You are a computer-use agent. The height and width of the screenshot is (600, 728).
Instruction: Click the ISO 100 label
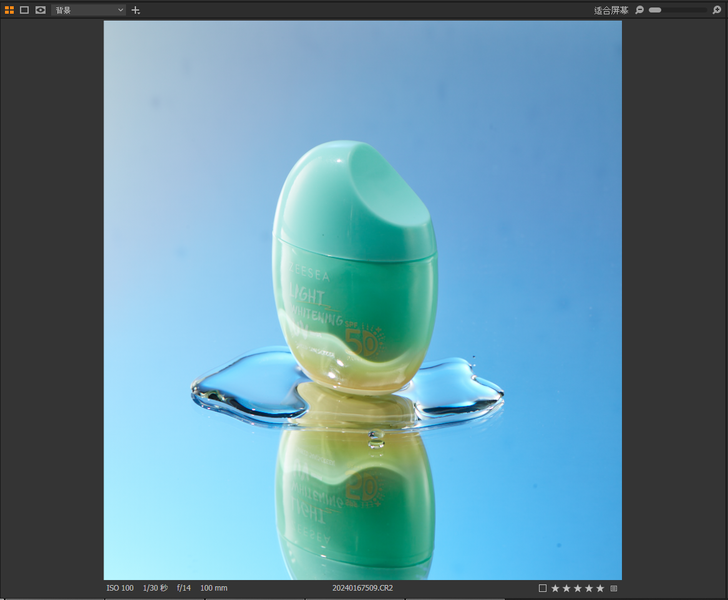pos(120,588)
